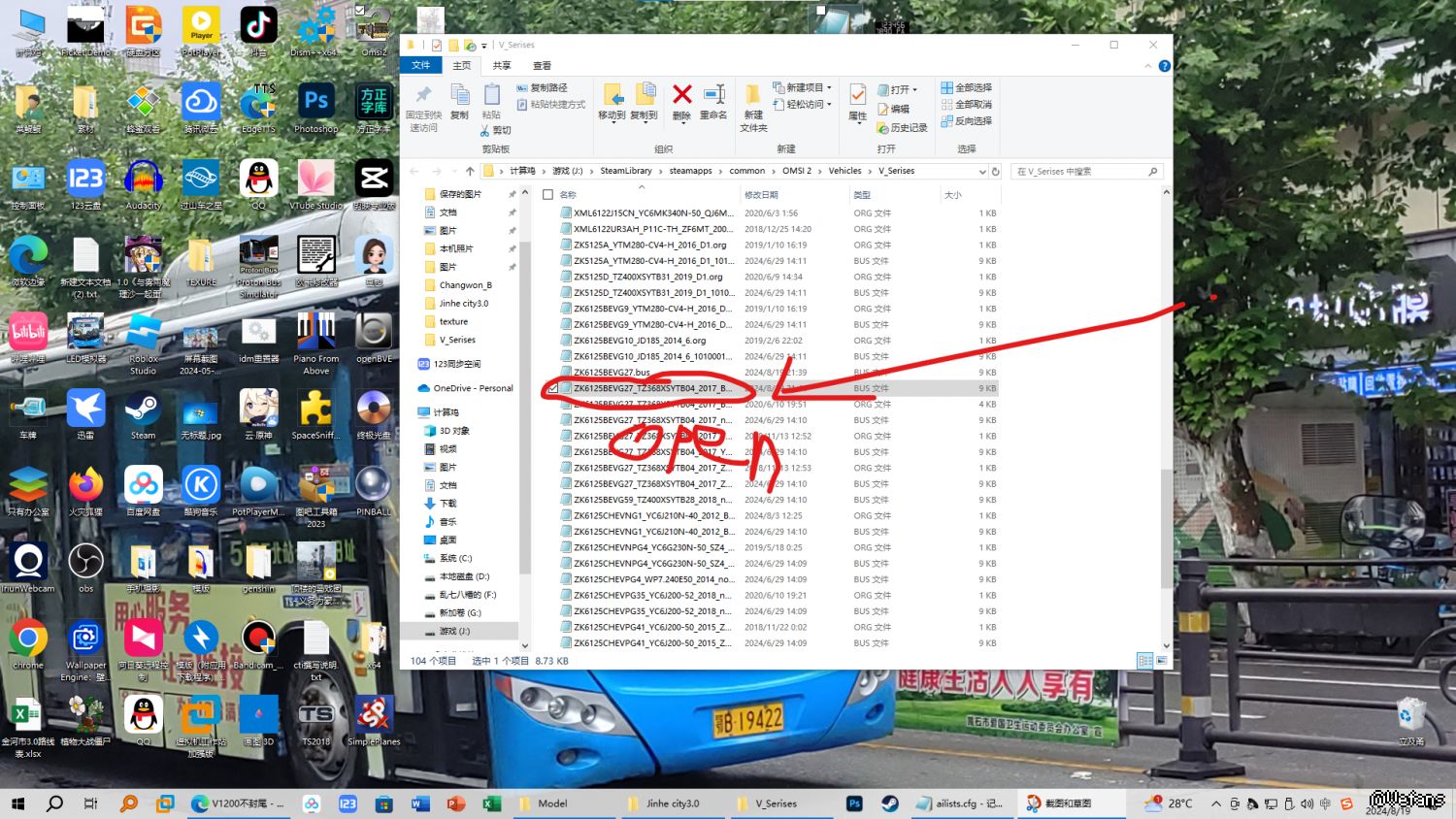Switch to the 查看 ribbon tab

pyautogui.click(x=542, y=66)
